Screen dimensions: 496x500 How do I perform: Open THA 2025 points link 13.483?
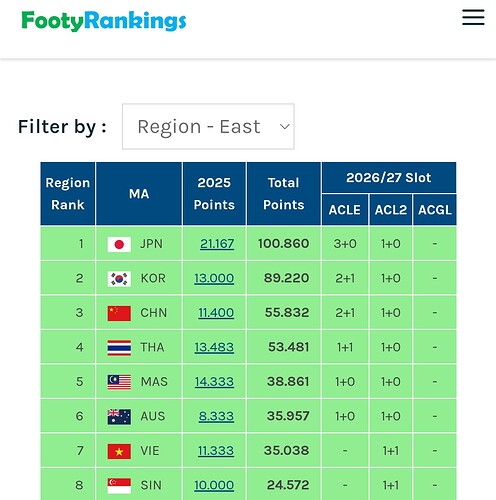(214, 347)
